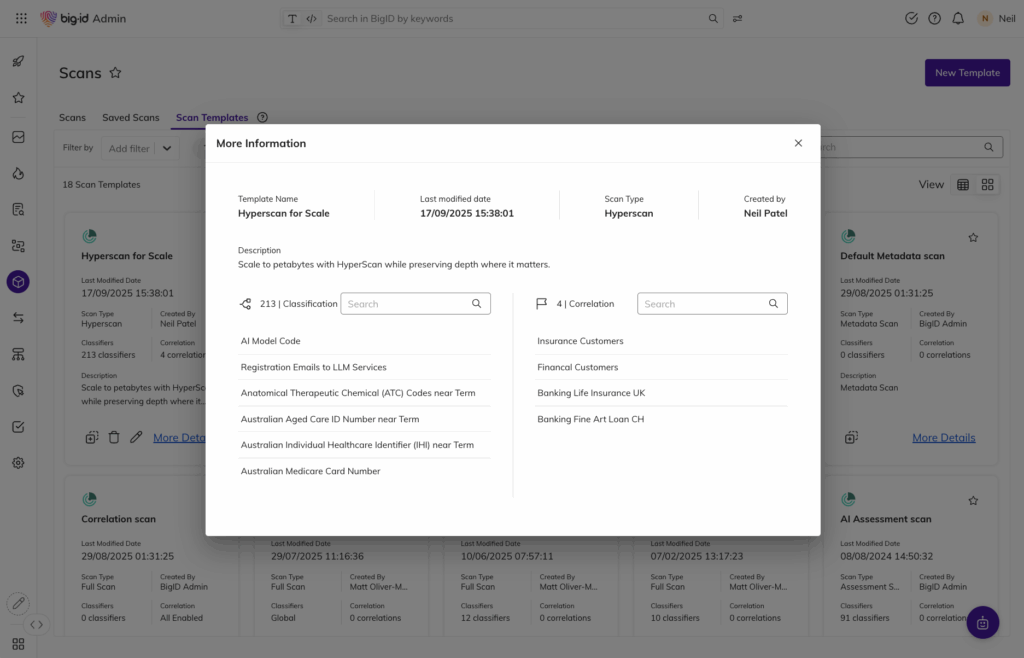Open the app launcher grid menu
Viewport: 1024px width, 658px height.
click(x=18, y=18)
